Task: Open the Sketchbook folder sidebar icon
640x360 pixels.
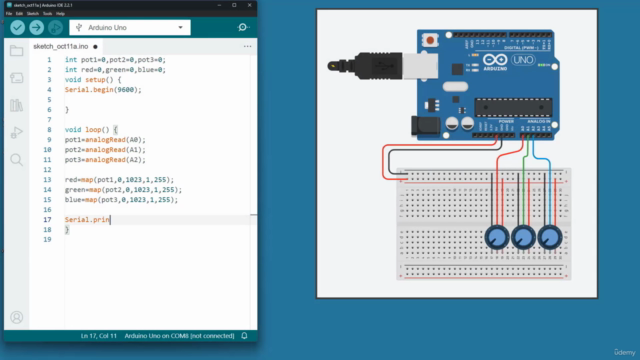Action: (x=16, y=51)
